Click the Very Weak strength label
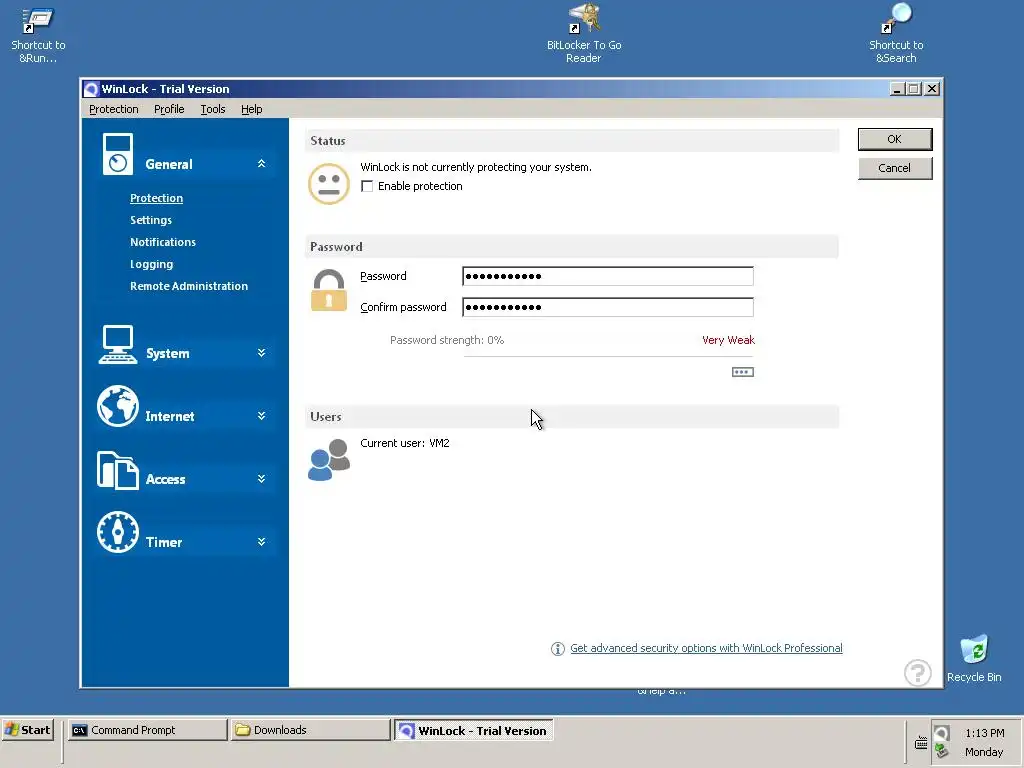Viewport: 1024px width, 768px height. 728,340
